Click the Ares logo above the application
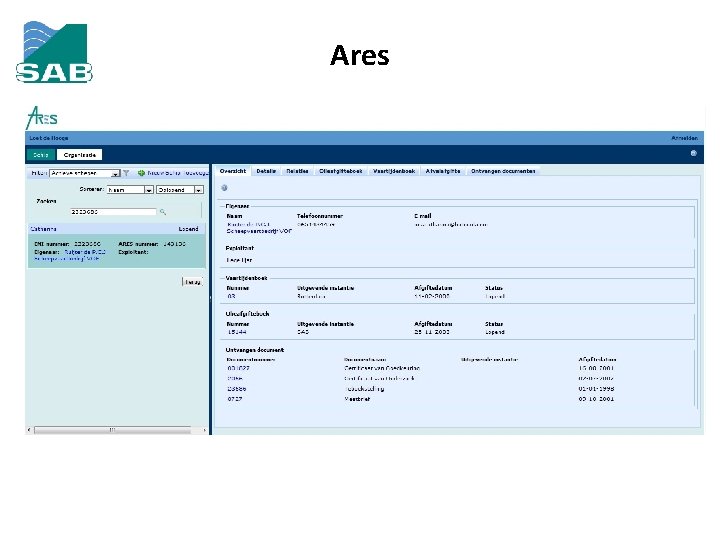 42,118
